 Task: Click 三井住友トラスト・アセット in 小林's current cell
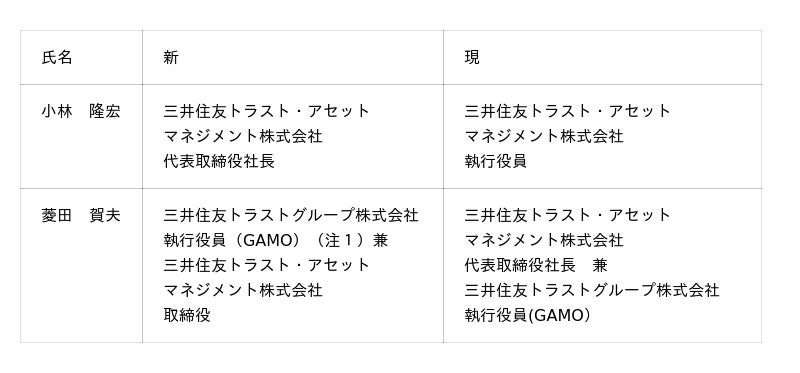(567, 111)
